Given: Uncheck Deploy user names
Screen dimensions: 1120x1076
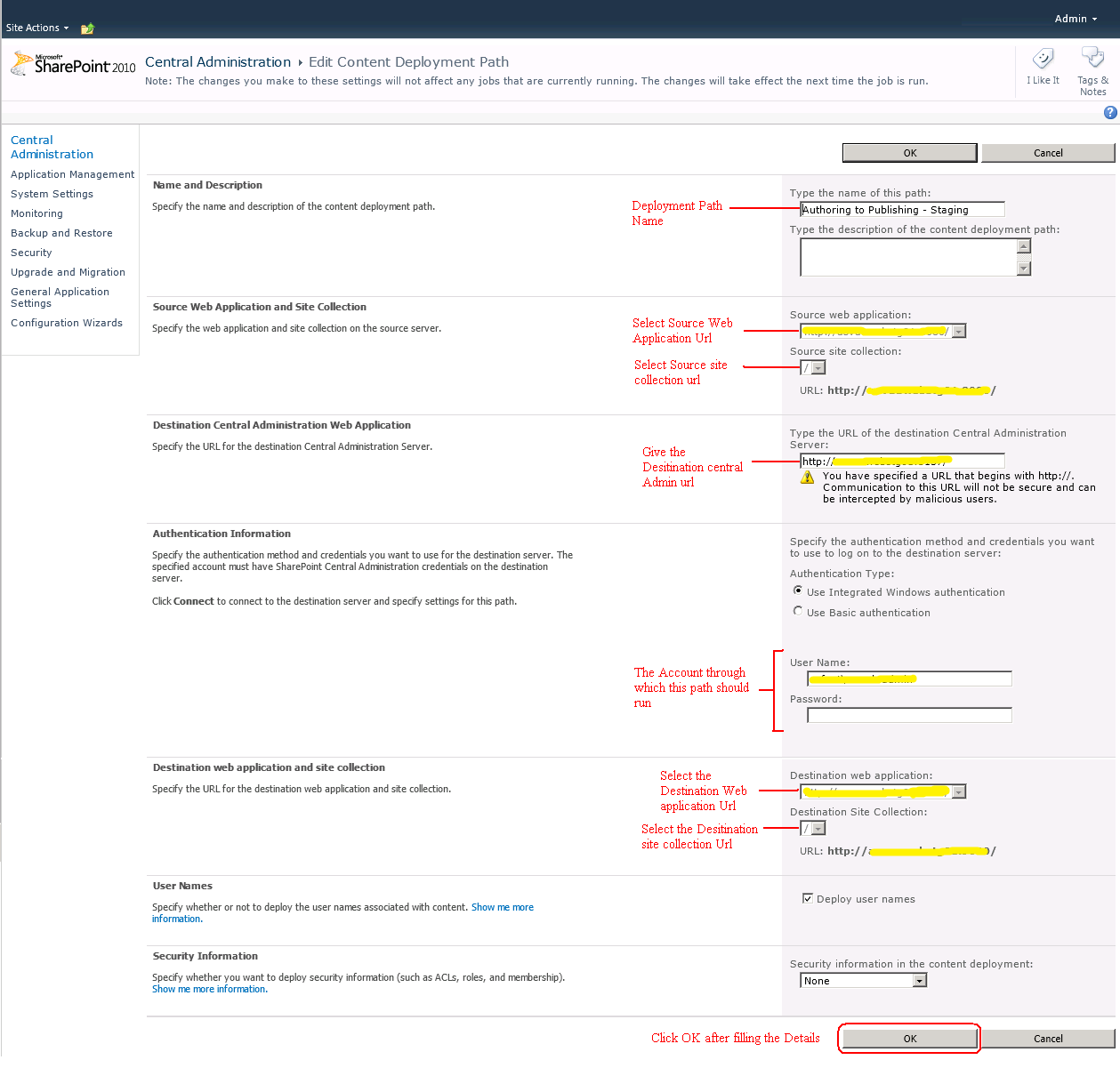Looking at the screenshot, I should click(808, 897).
